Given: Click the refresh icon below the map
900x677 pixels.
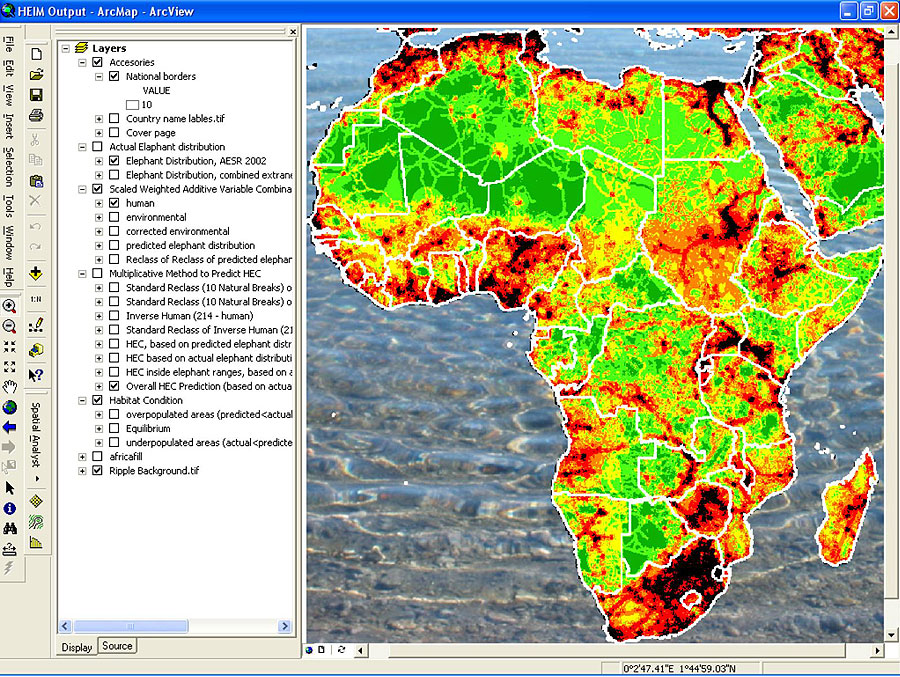Looking at the screenshot, I should click(x=342, y=650).
